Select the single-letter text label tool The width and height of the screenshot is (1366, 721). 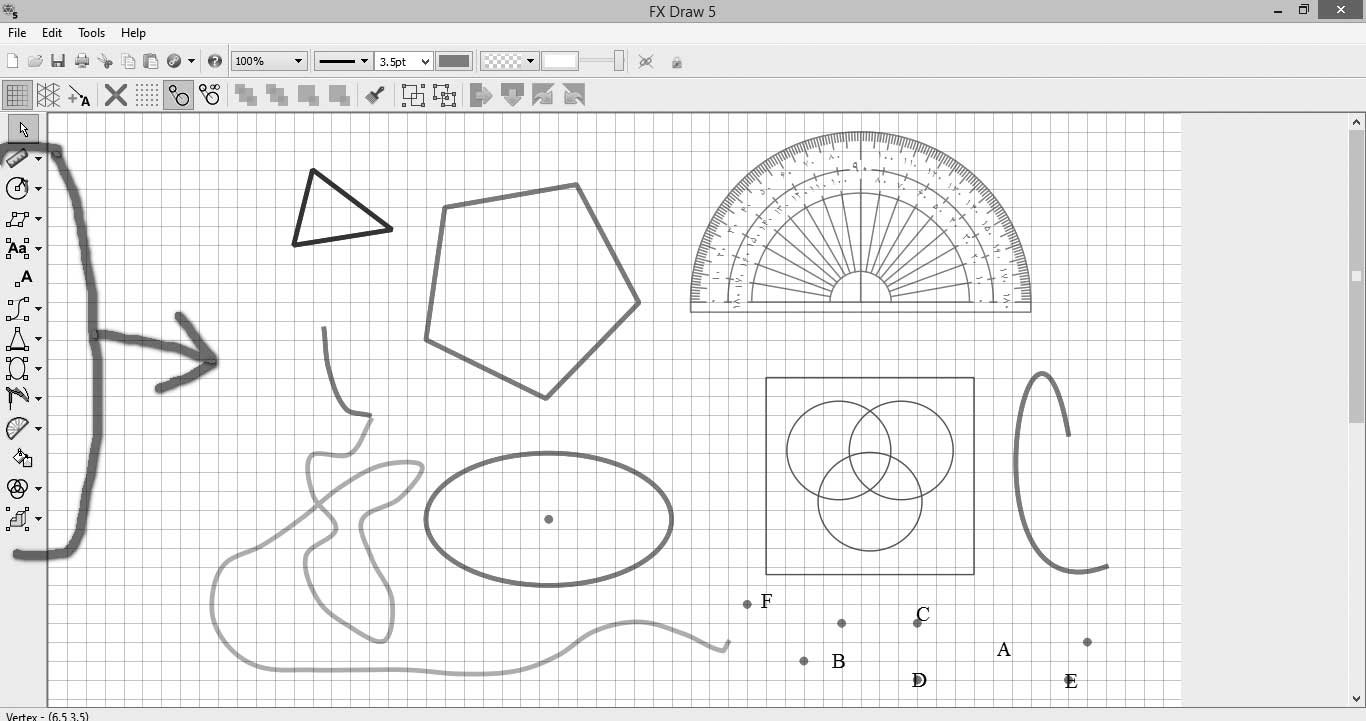click(22, 279)
